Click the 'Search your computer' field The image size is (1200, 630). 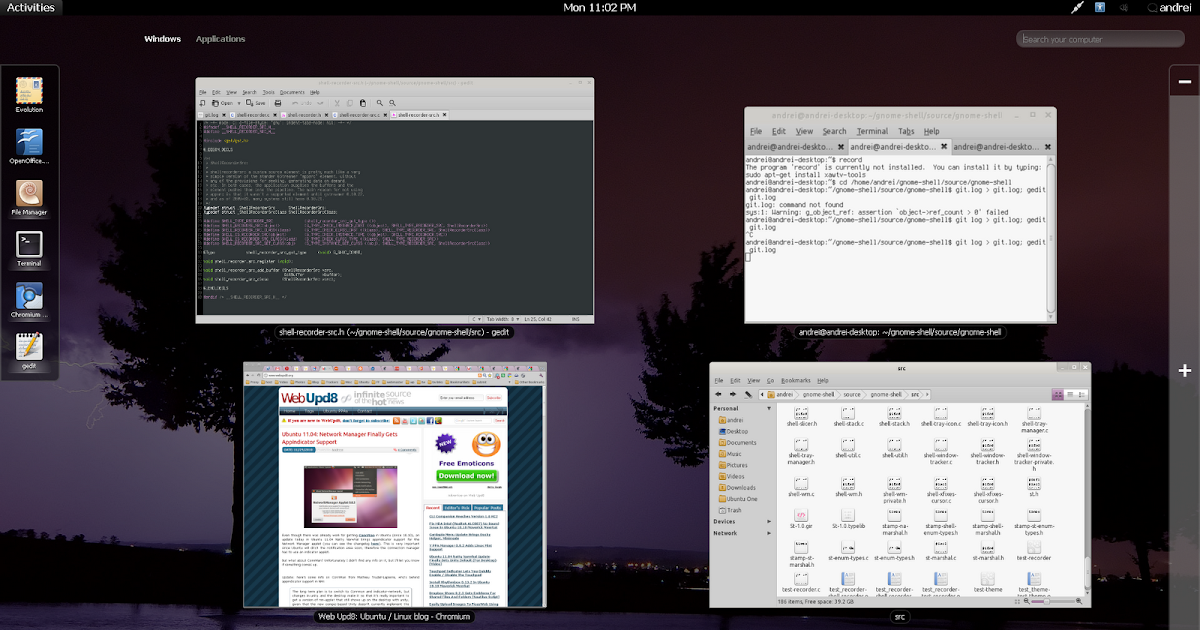click(x=1100, y=38)
